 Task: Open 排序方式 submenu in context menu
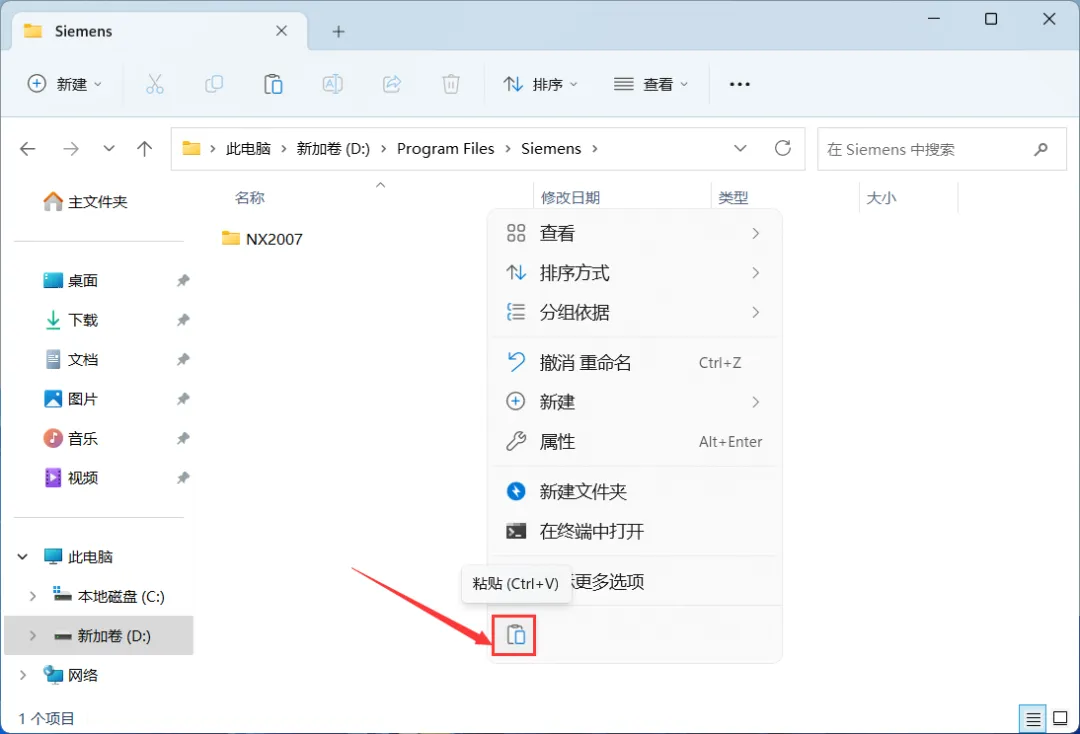(634, 273)
